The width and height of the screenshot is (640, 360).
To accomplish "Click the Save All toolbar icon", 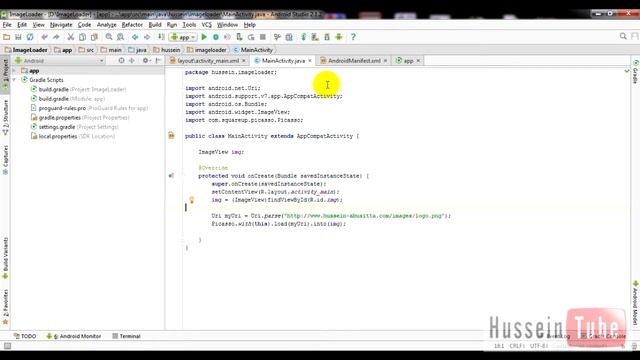I will coord(18,37).
